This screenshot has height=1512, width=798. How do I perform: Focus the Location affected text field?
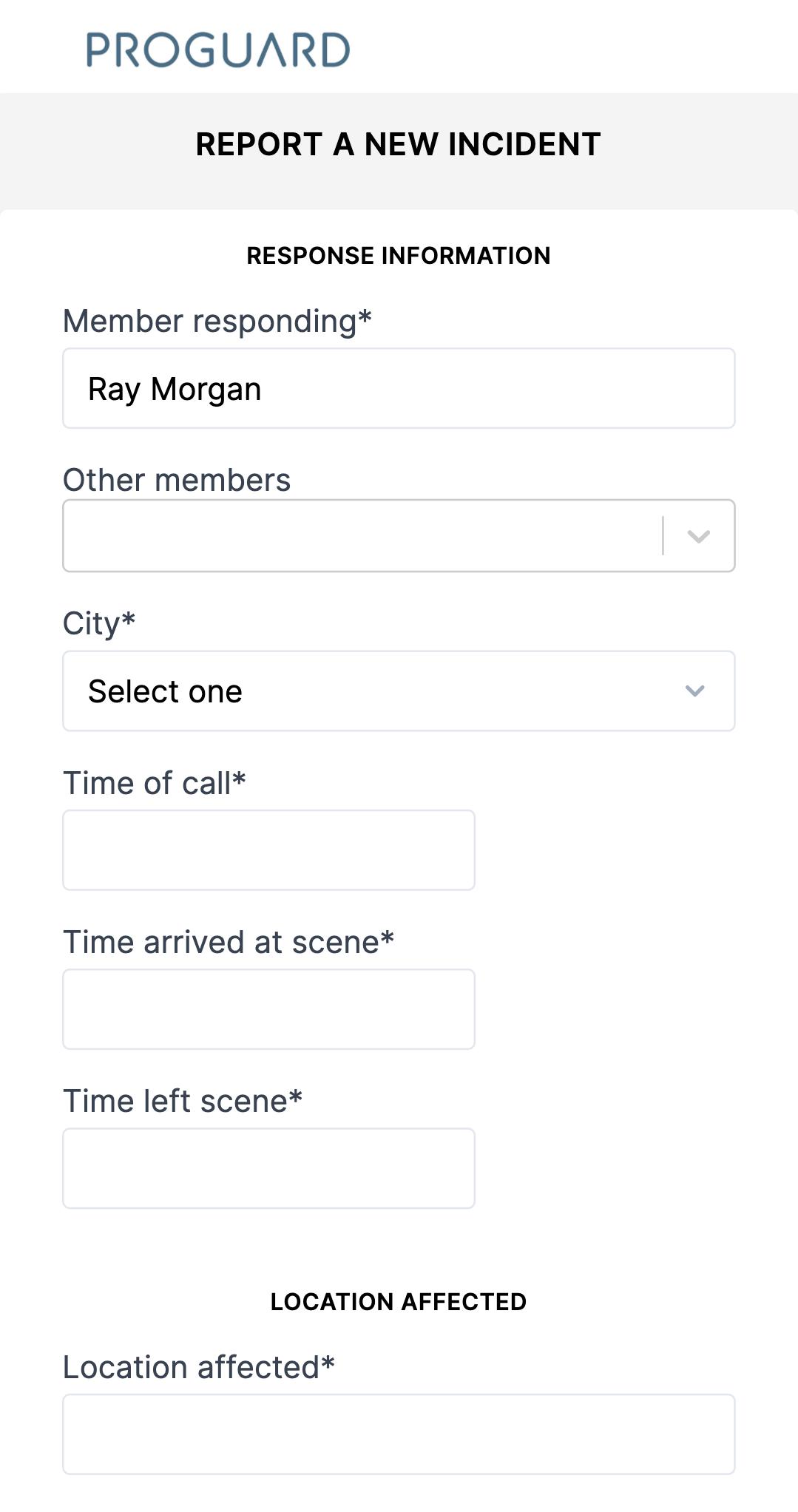pos(399,1434)
